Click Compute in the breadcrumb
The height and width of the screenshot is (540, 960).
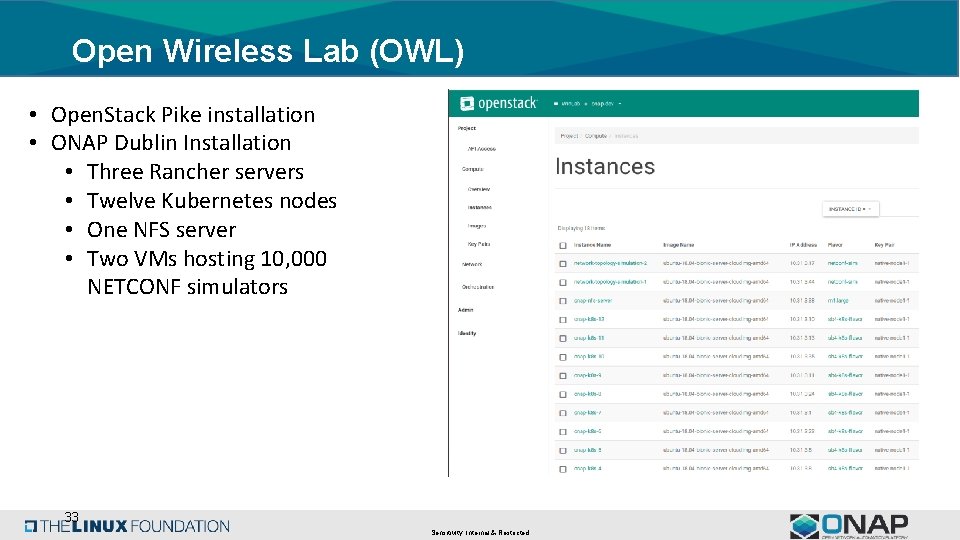pos(596,136)
